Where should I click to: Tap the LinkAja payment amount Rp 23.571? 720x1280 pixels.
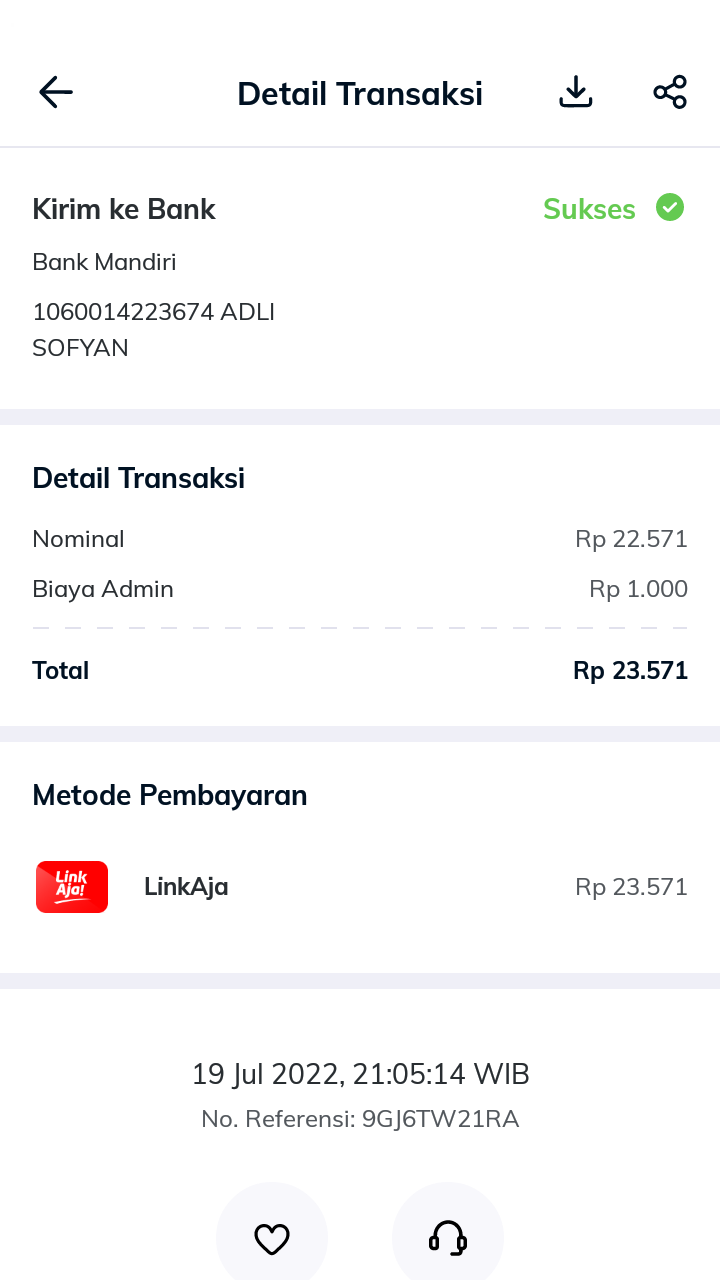[x=631, y=887]
